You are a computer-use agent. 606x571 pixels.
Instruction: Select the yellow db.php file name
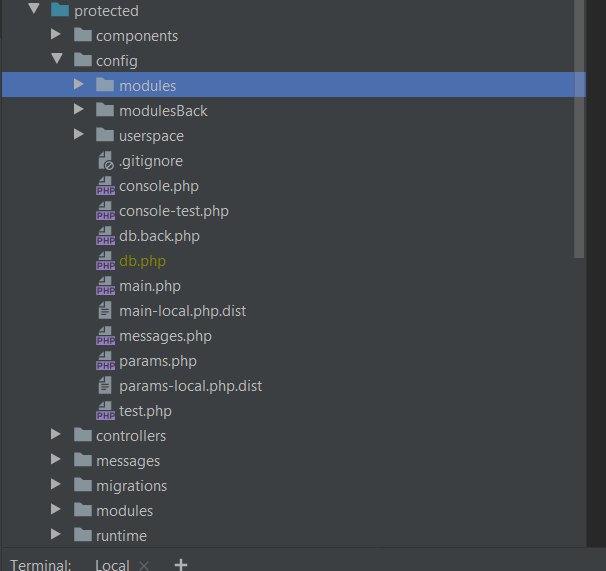[142, 261]
